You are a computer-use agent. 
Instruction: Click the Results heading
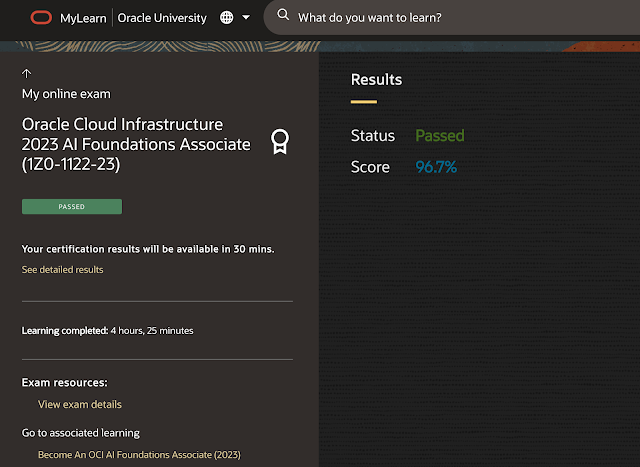tap(376, 80)
